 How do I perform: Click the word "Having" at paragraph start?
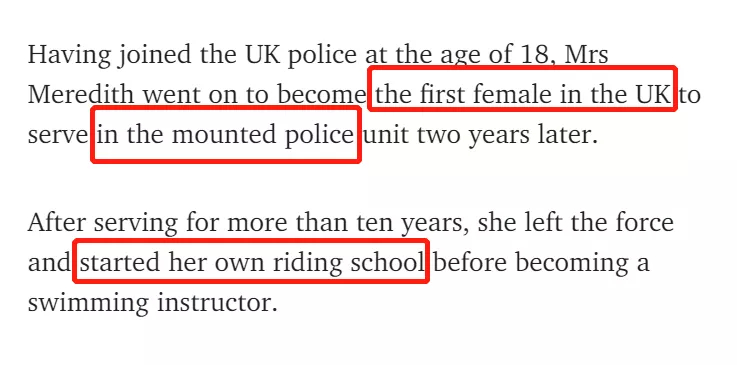point(70,56)
